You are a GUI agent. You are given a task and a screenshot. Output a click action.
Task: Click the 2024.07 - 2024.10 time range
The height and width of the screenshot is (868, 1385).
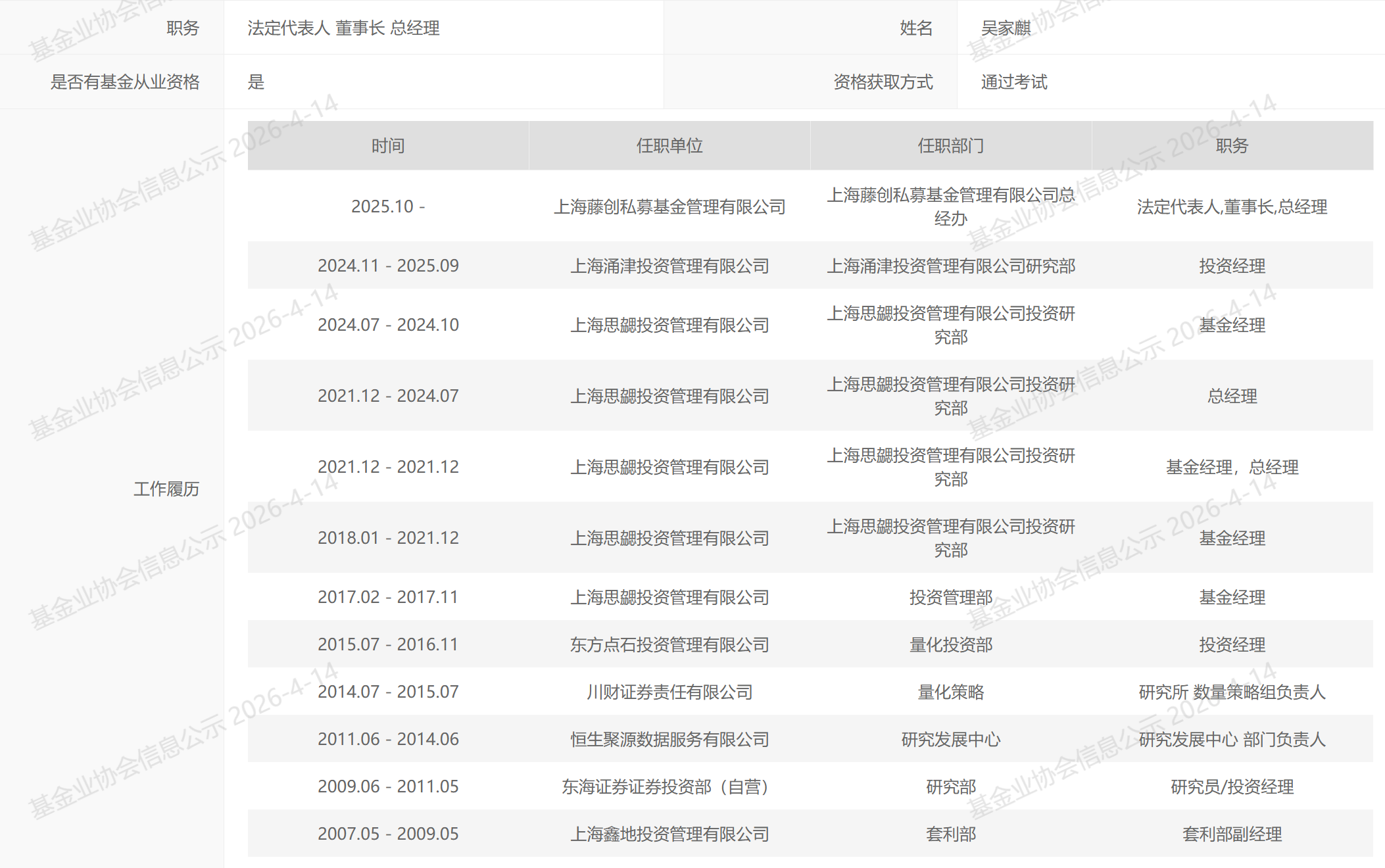(x=387, y=324)
